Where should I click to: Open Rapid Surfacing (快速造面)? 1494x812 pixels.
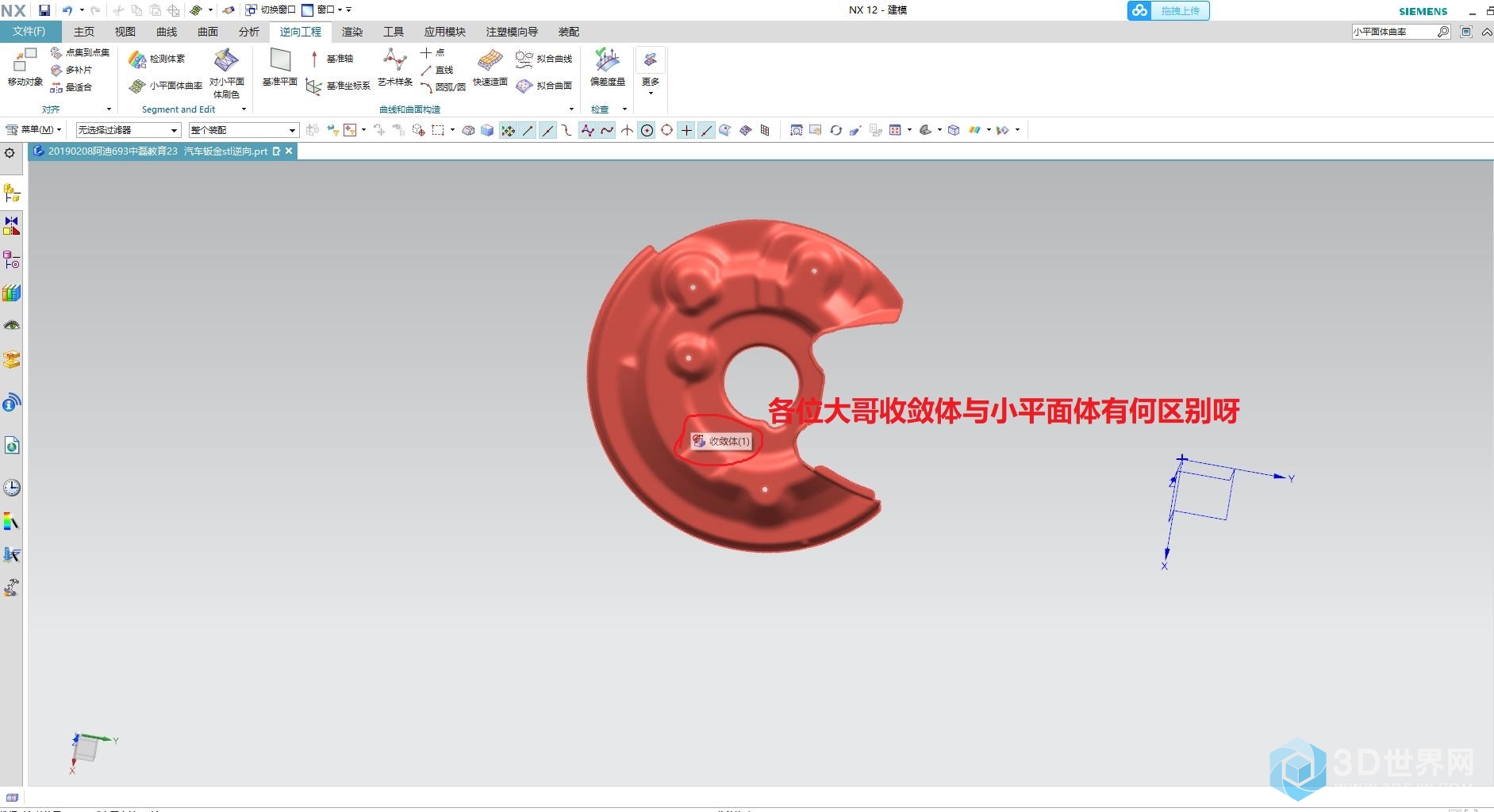coord(490,67)
